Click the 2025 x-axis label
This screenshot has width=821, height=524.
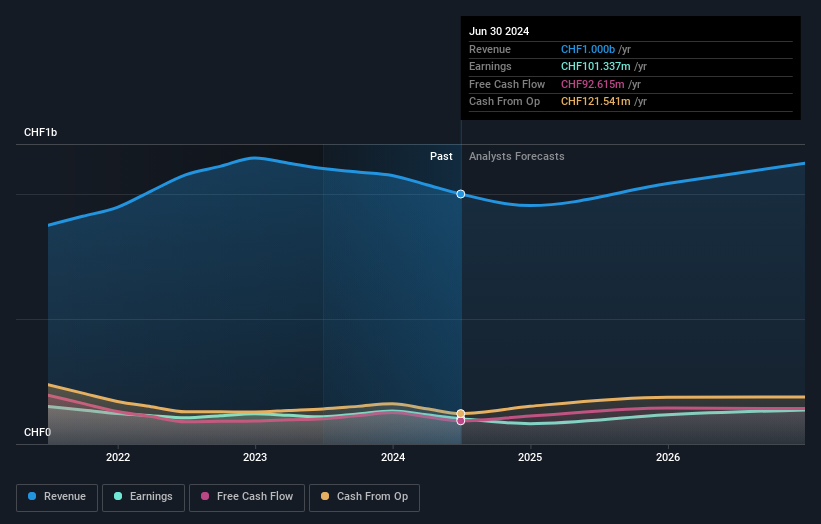tap(530, 458)
